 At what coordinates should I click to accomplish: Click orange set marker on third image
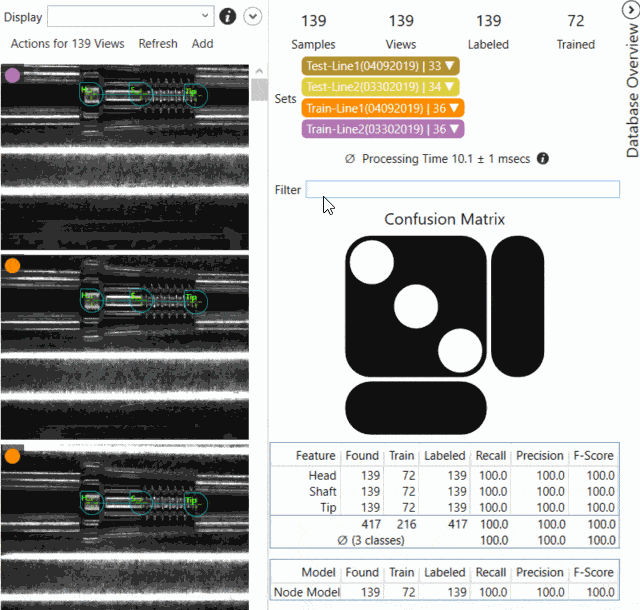coord(13,456)
